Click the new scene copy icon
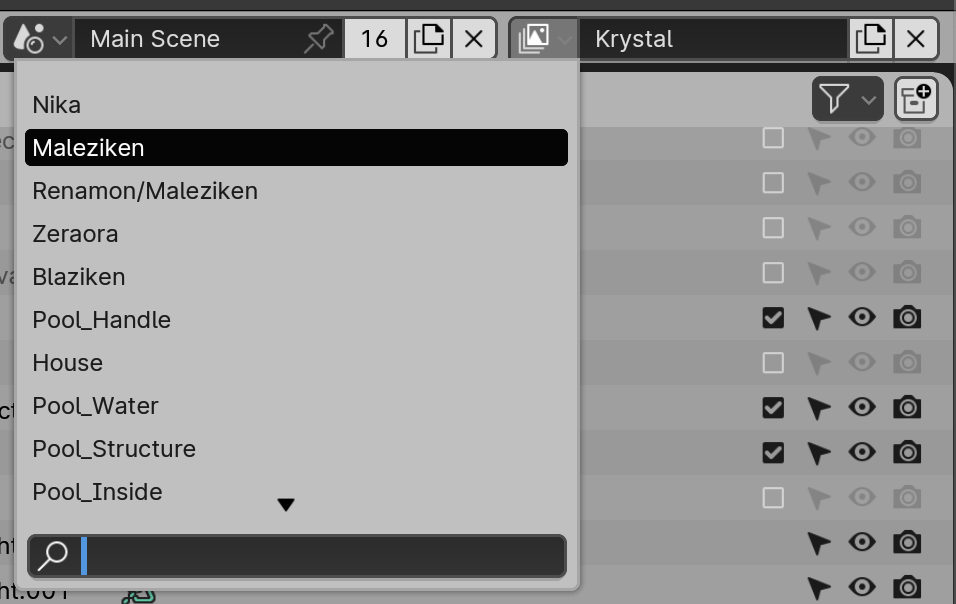Viewport: 956px width, 604px height. click(x=429, y=39)
